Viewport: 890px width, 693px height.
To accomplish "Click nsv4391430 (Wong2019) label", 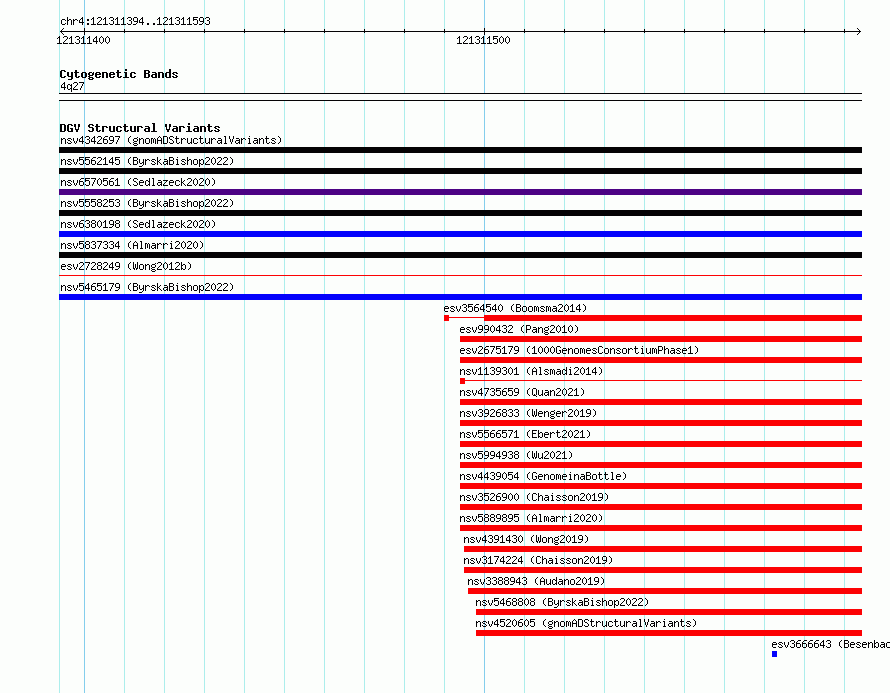I will click(x=526, y=539).
